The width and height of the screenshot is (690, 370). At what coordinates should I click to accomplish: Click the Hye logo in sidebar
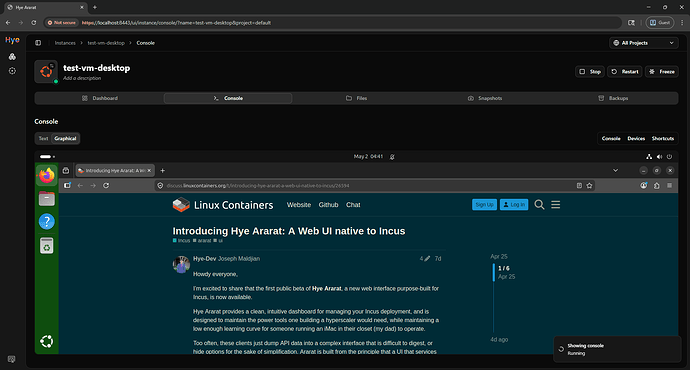[x=12, y=40]
